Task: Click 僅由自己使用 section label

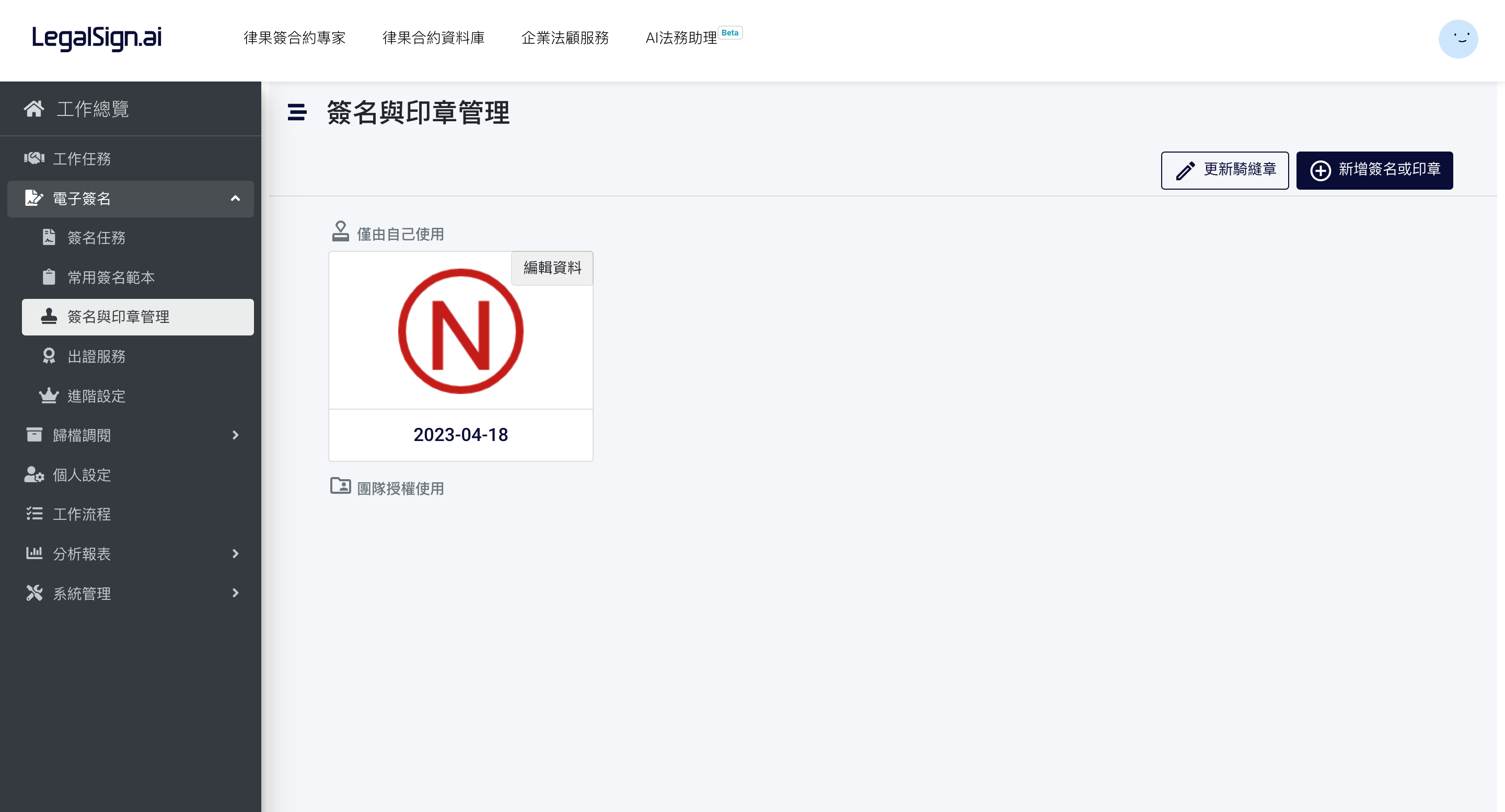Action: coord(400,234)
